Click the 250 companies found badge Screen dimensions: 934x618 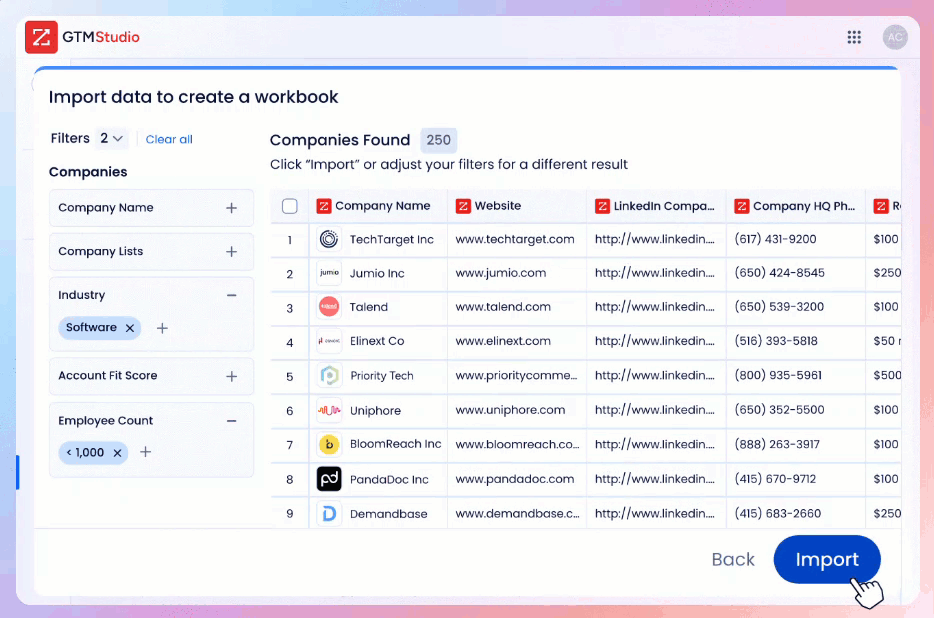click(x=438, y=140)
